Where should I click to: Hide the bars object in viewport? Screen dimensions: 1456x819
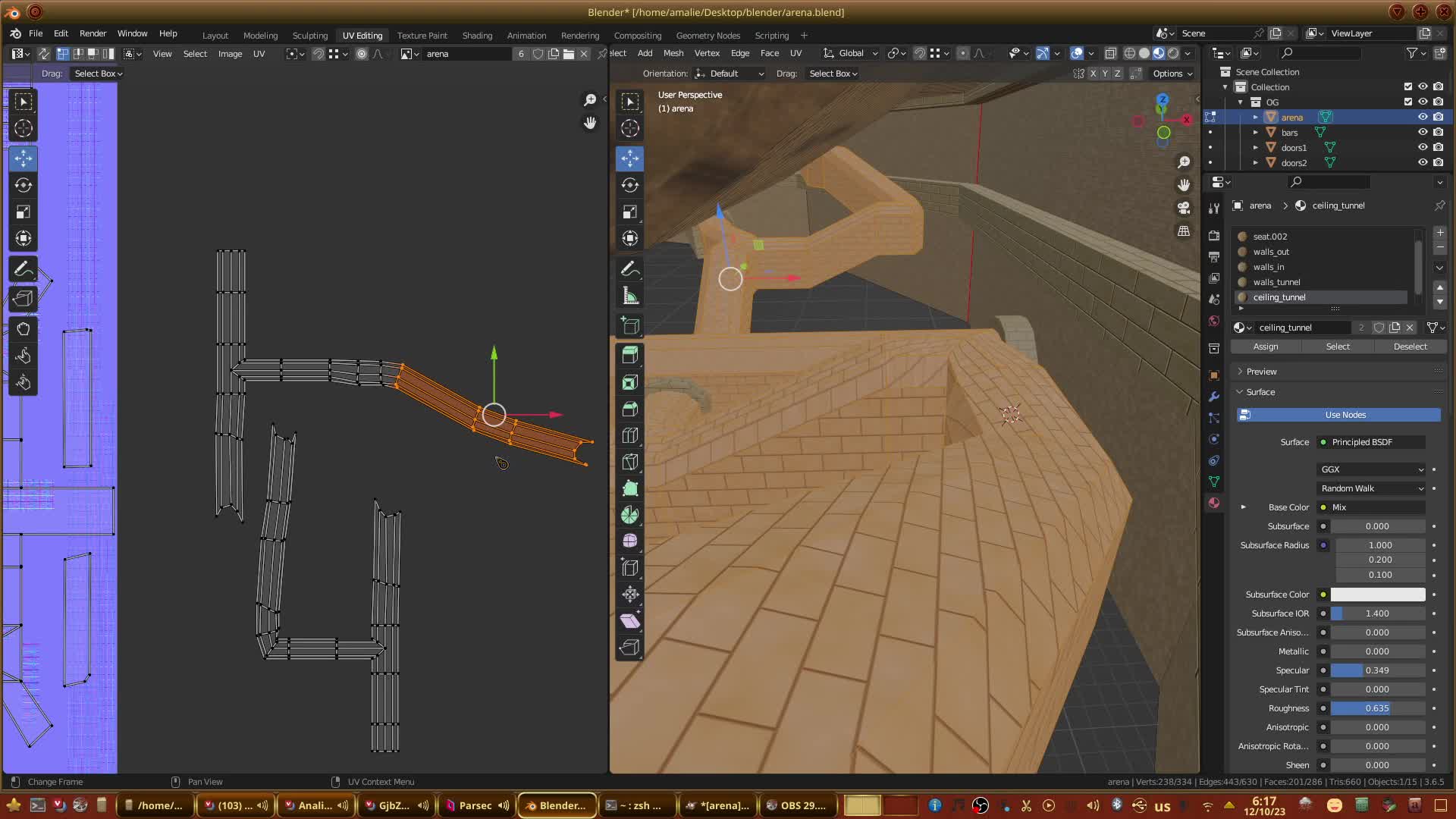click(1423, 132)
